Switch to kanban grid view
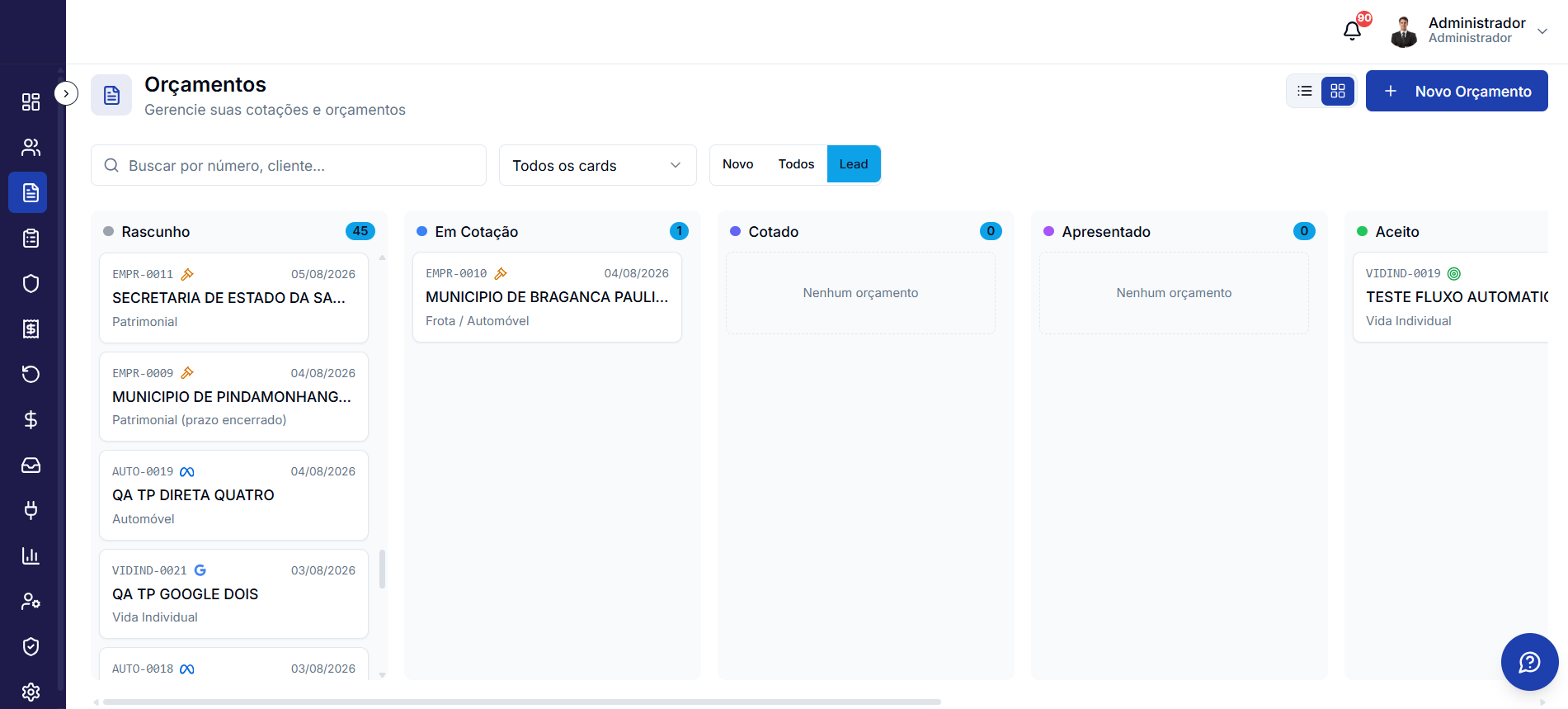The image size is (1568, 709). (1338, 91)
